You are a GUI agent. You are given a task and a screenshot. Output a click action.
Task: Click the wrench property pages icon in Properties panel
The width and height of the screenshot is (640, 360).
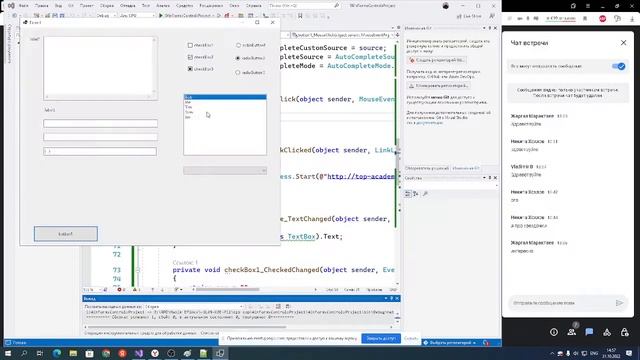pyautogui.click(x=425, y=194)
